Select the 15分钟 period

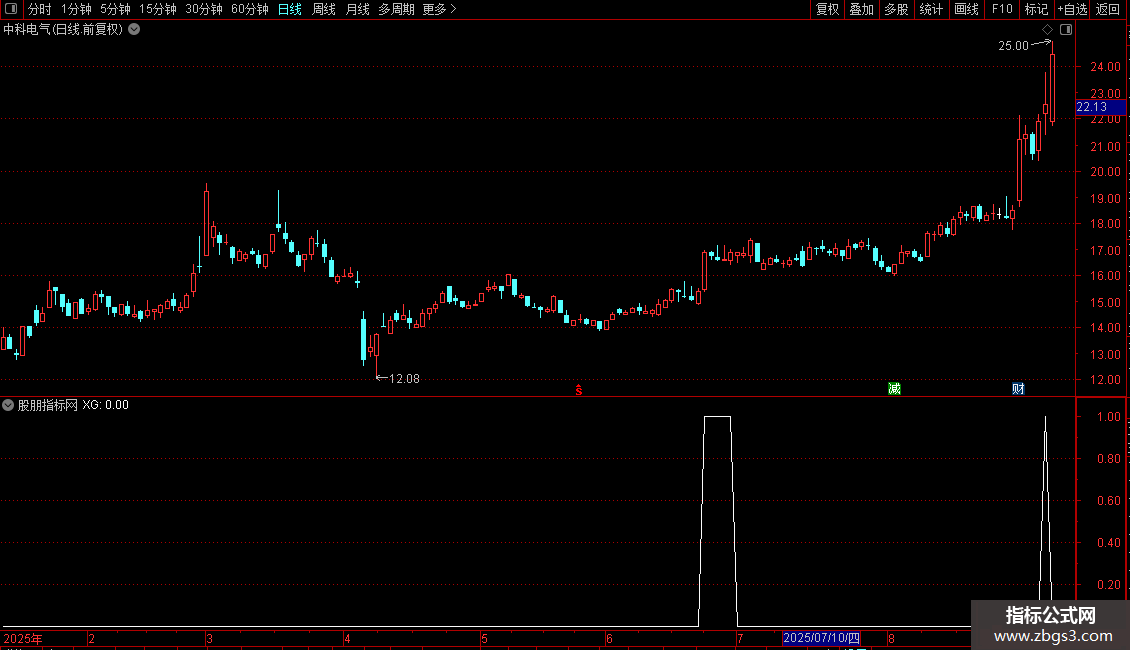(158, 9)
